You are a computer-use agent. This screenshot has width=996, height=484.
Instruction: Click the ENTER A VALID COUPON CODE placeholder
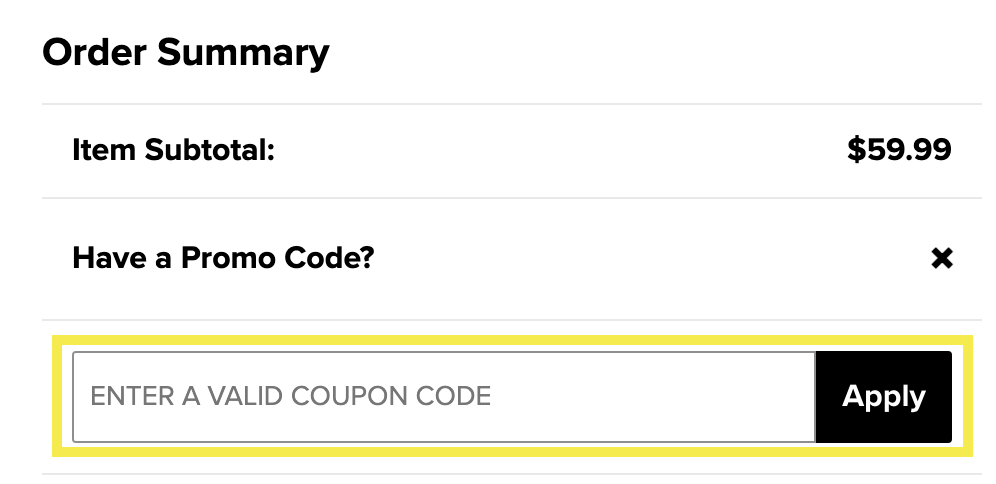coord(291,397)
